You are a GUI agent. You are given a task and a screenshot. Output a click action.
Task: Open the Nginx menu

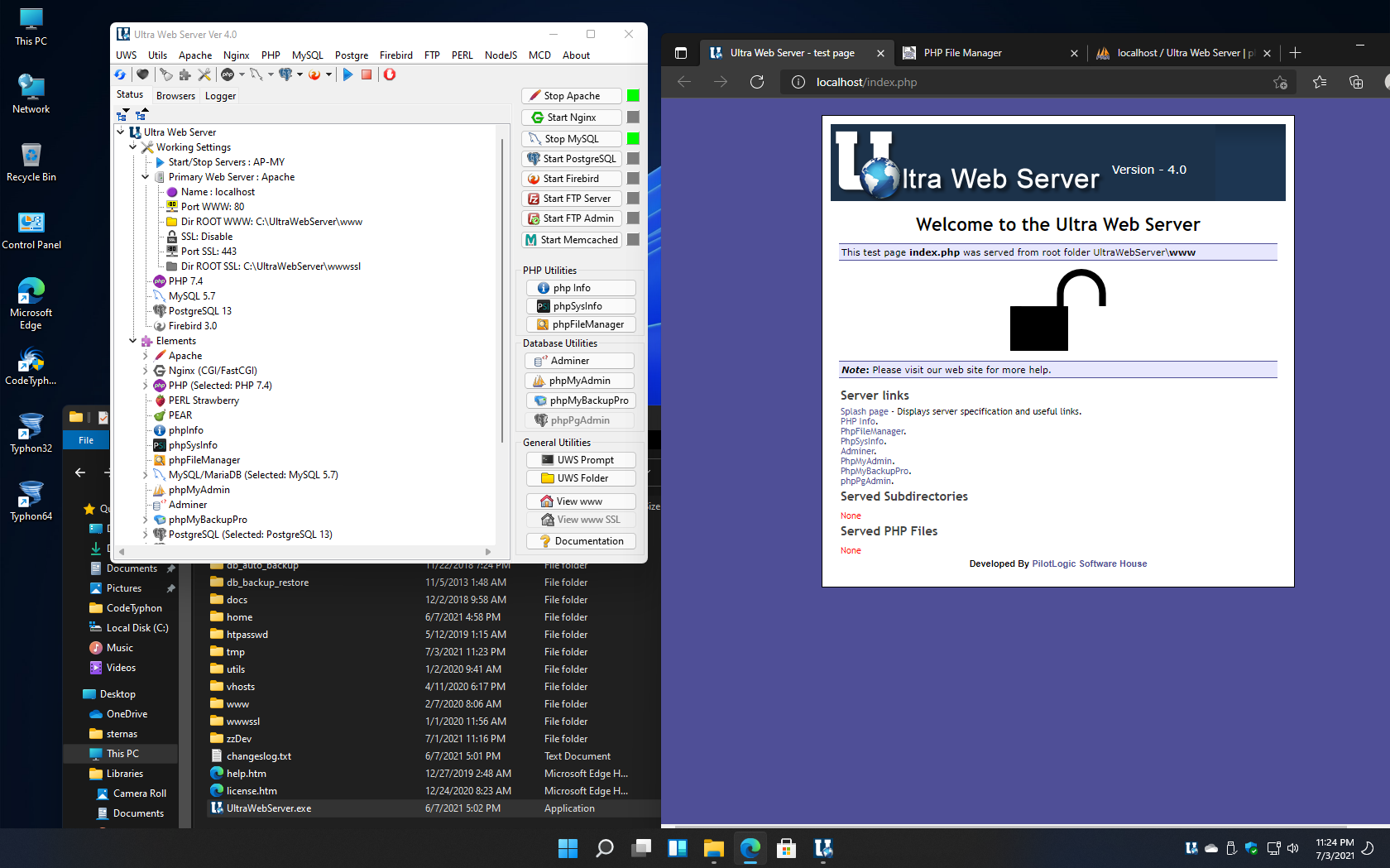coord(236,55)
